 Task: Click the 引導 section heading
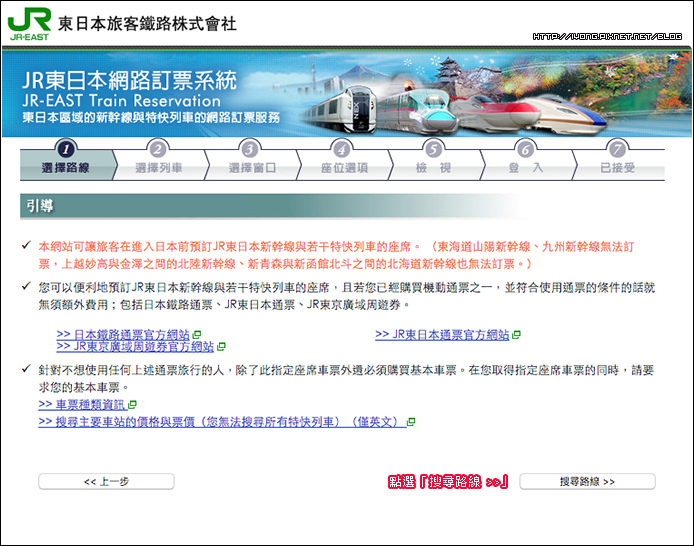pos(40,206)
